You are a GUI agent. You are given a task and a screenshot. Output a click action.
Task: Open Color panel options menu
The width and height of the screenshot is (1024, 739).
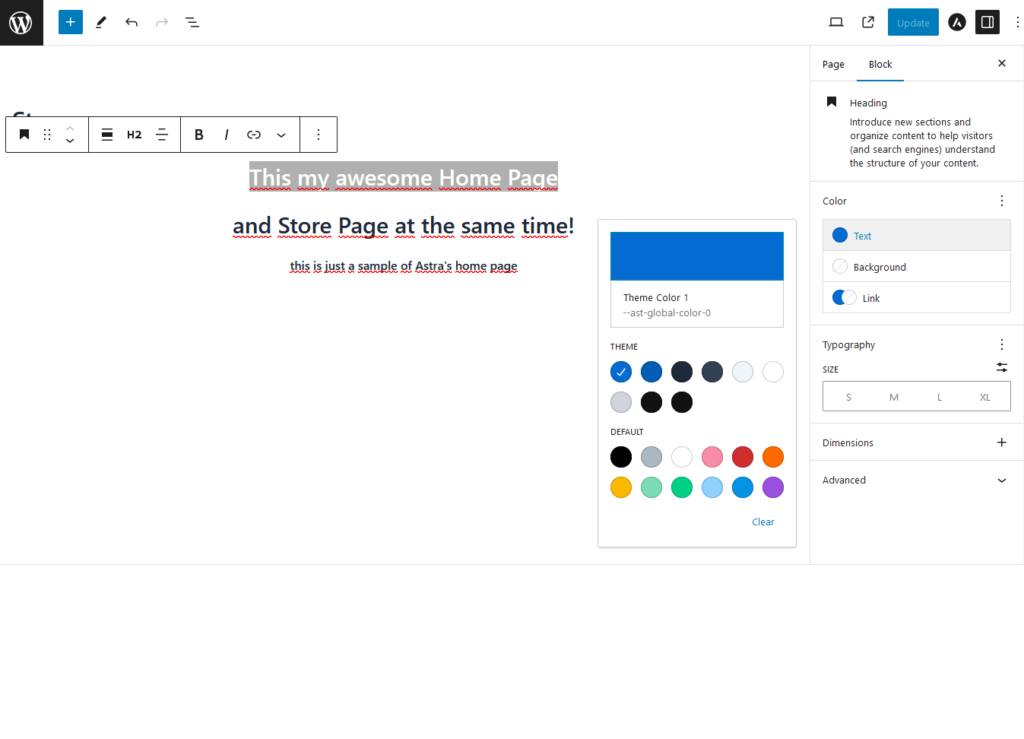coord(1002,201)
